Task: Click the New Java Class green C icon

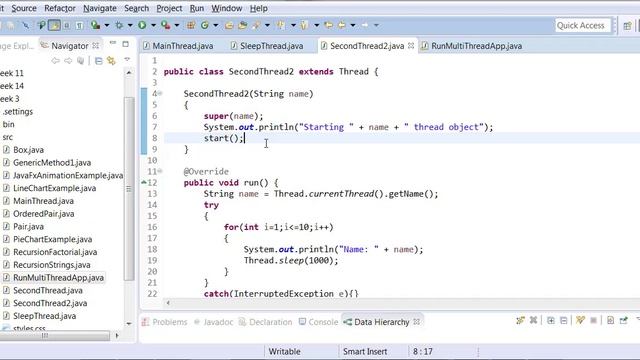Action: click(x=204, y=25)
